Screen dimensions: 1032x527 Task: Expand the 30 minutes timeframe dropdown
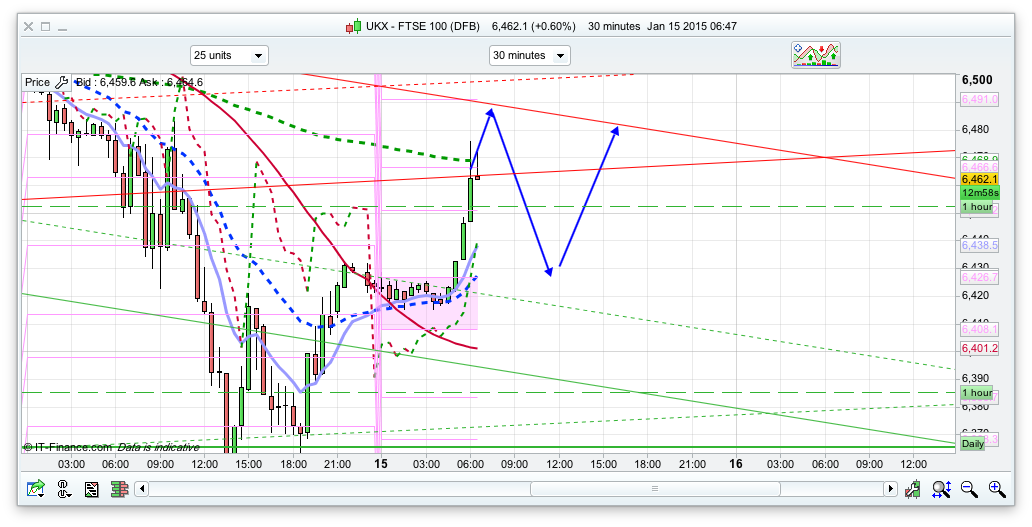529,56
